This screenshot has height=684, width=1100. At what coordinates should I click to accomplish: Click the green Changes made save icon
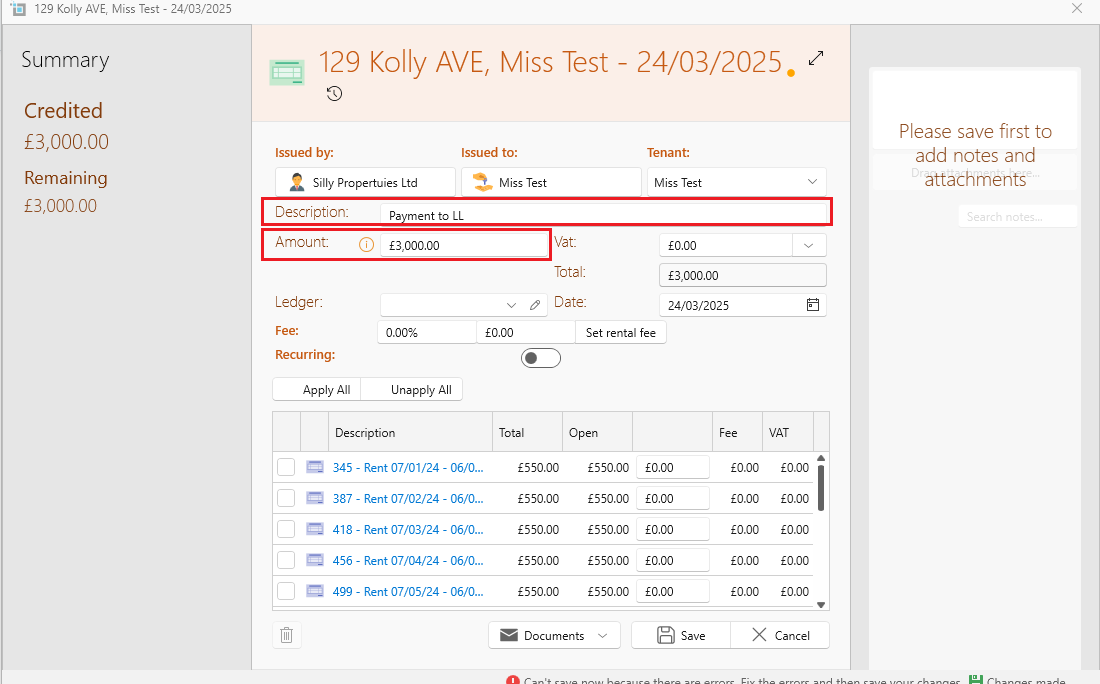tap(975, 680)
